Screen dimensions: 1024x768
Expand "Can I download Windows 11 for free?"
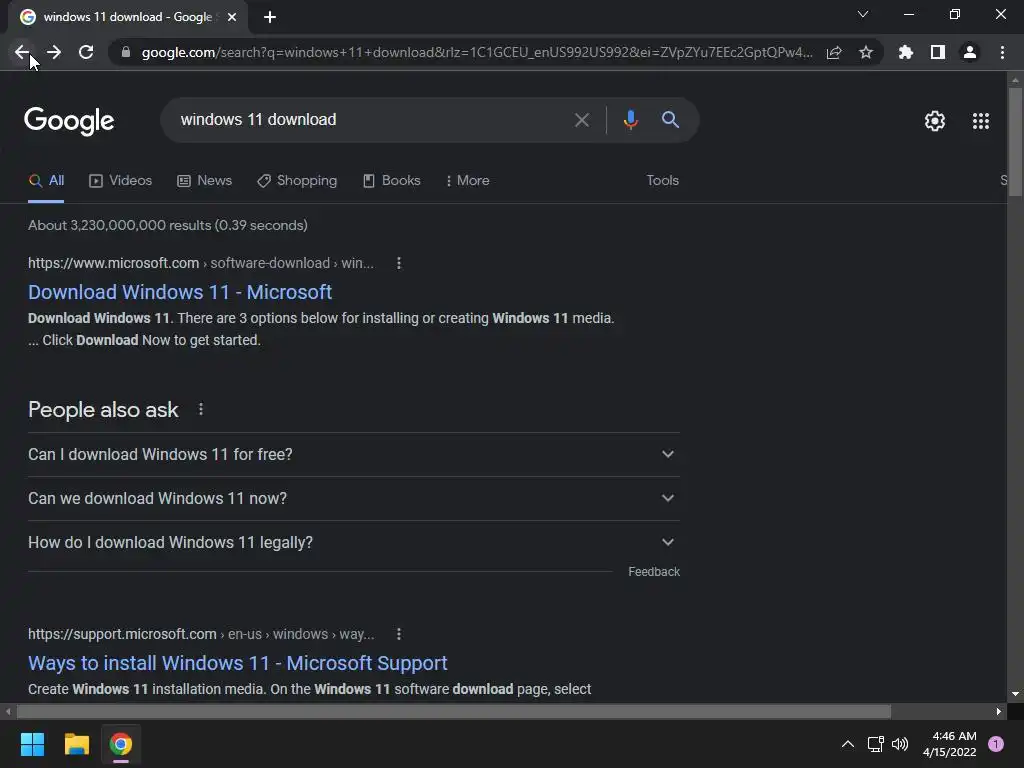(353, 455)
